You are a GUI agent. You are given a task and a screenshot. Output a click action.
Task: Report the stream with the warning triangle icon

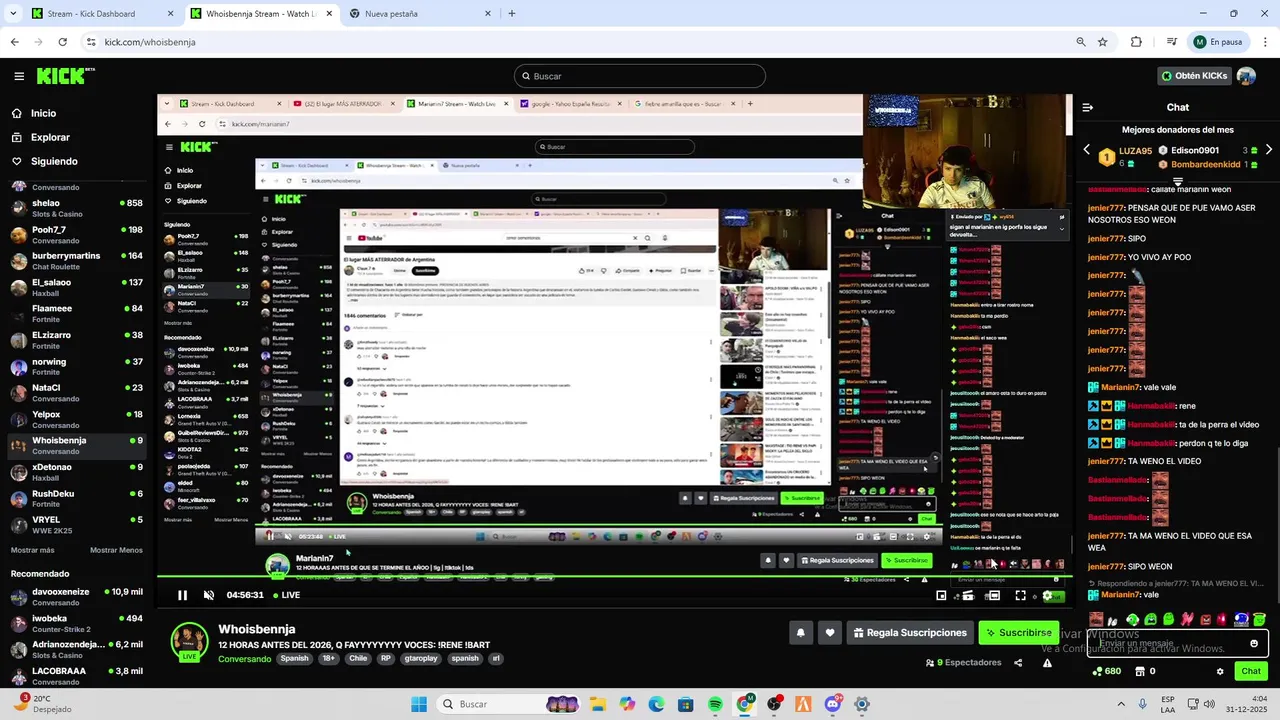pos(1047,662)
